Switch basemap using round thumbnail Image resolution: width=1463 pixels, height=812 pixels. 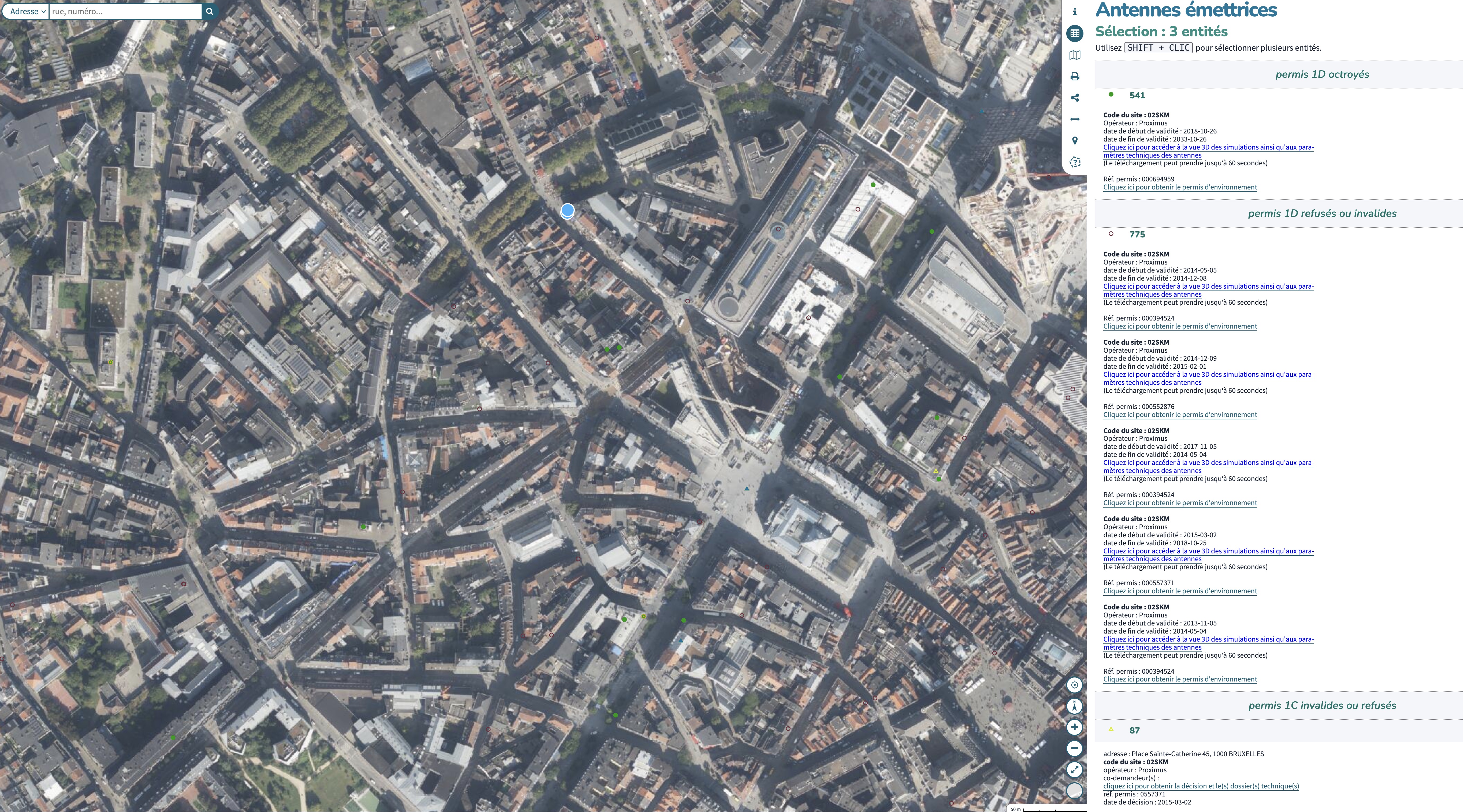pyautogui.click(x=1074, y=791)
